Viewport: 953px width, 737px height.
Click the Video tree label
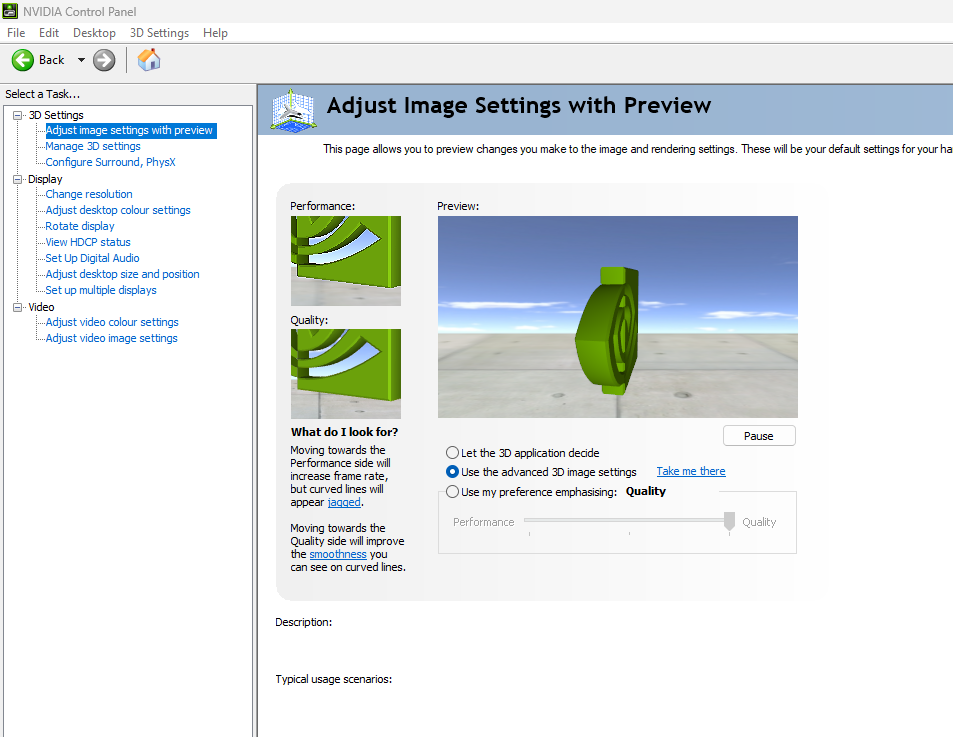point(41,307)
